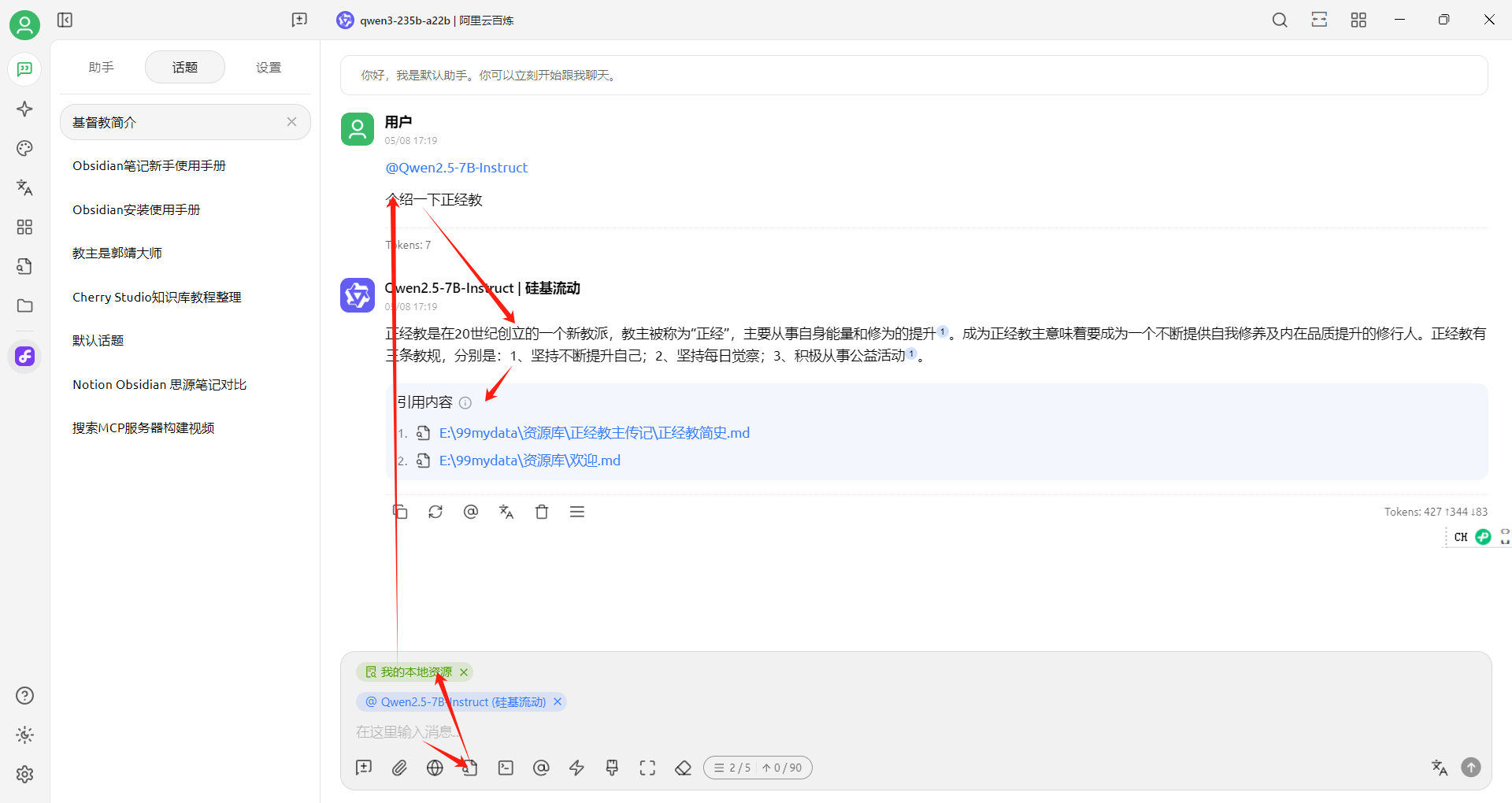
Task: Open the mini apps grid in header
Action: (x=1358, y=20)
